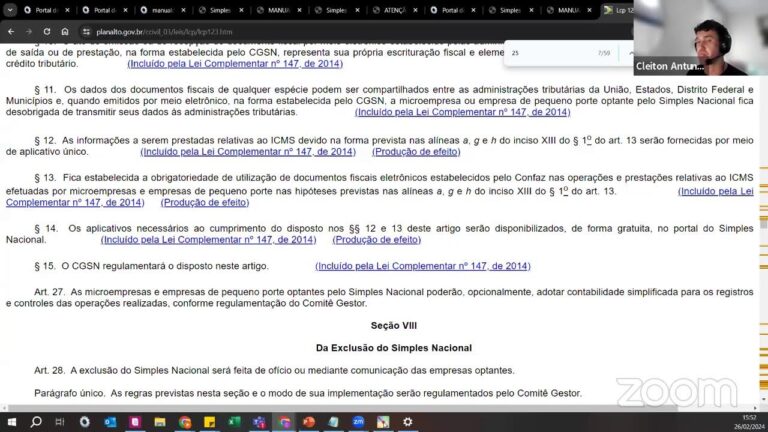This screenshot has width=768, height=432.
Task: Click the horizontal scrollbar left arrow
Action: tap(4, 408)
